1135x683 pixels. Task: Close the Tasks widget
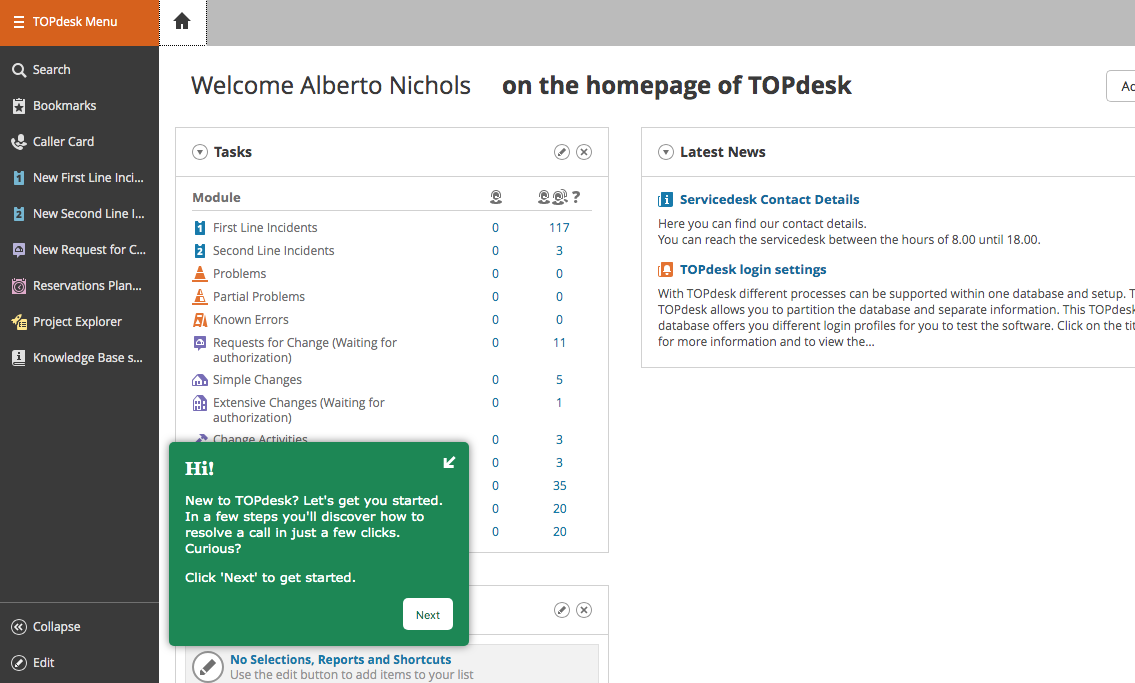point(584,152)
